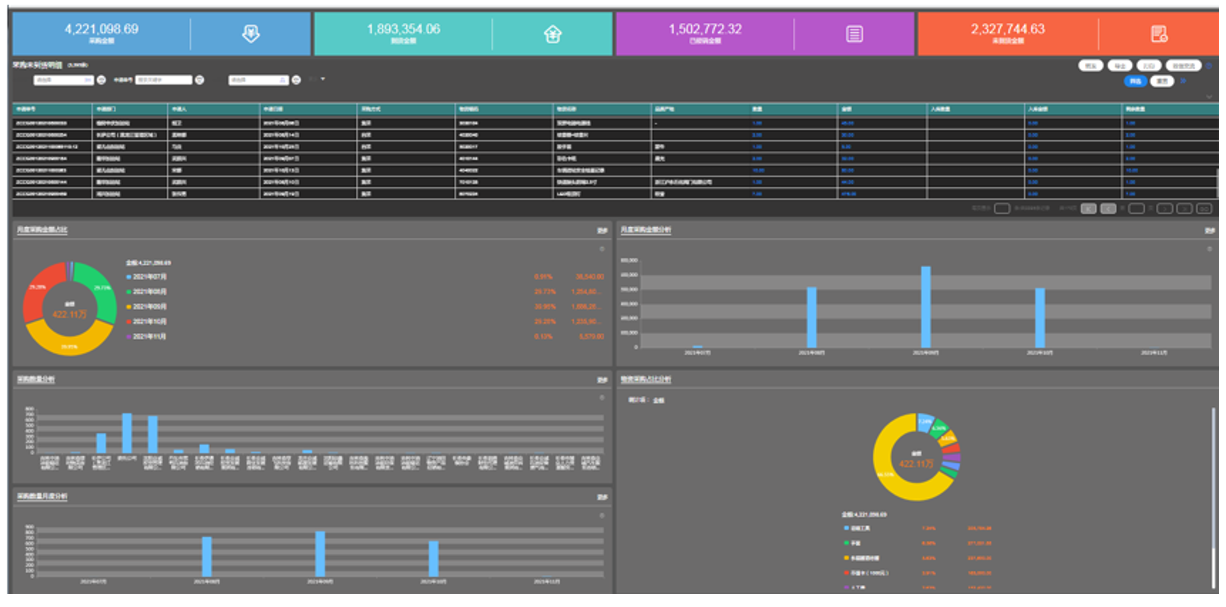Click the blue highlighted button at upper right
1226x607 pixels.
pos(1135,81)
